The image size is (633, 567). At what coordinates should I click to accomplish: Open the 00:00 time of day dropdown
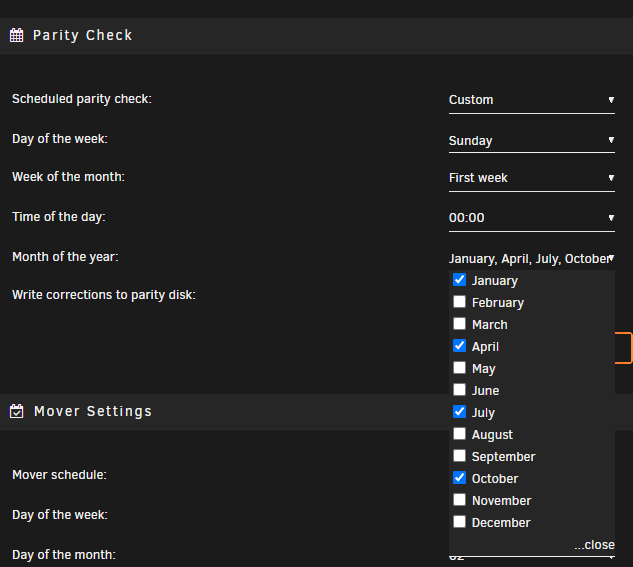coord(532,218)
